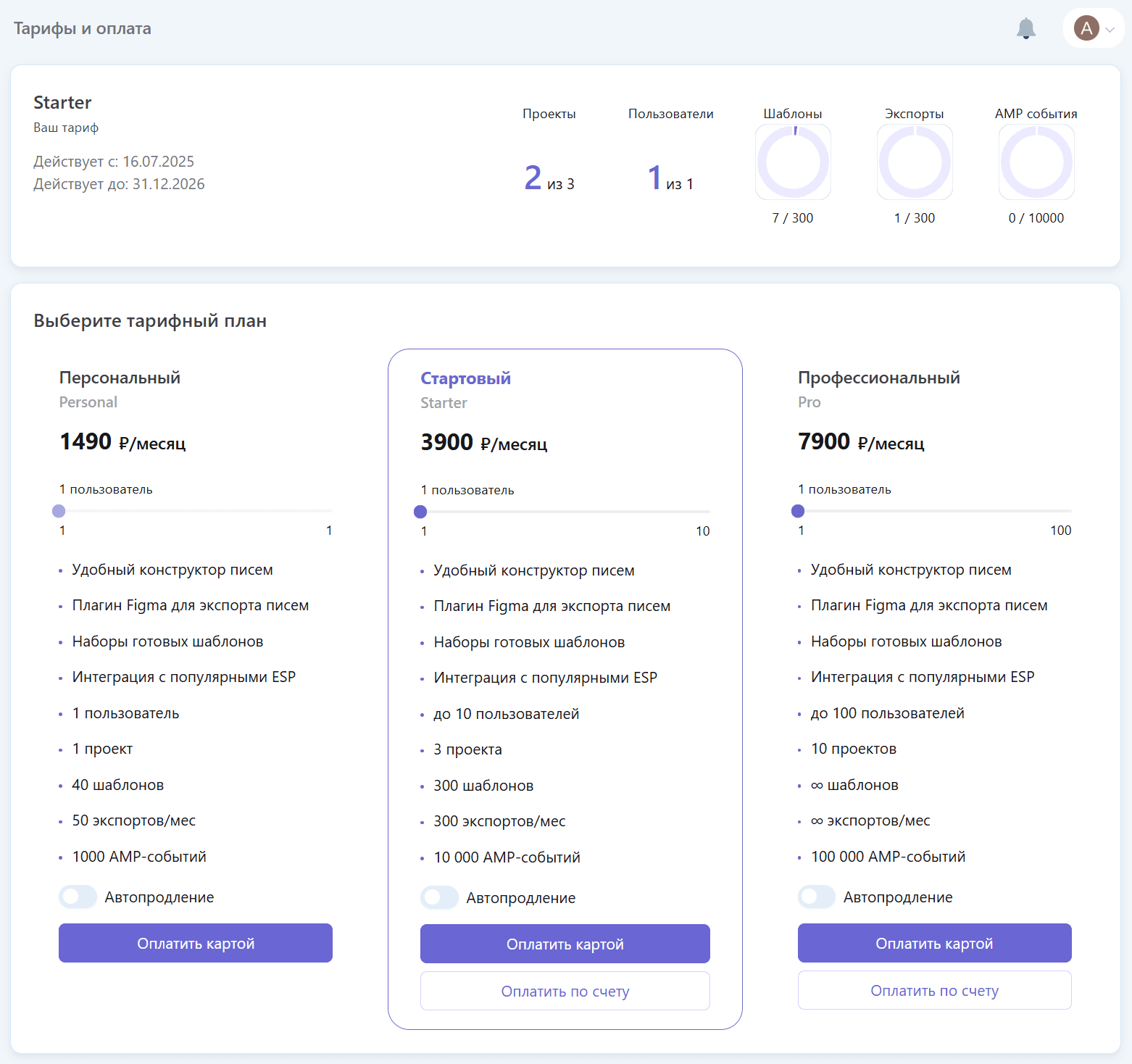Click Оплатить картой for Стартовый plan
This screenshot has height=1064, width=1132.
click(x=565, y=944)
